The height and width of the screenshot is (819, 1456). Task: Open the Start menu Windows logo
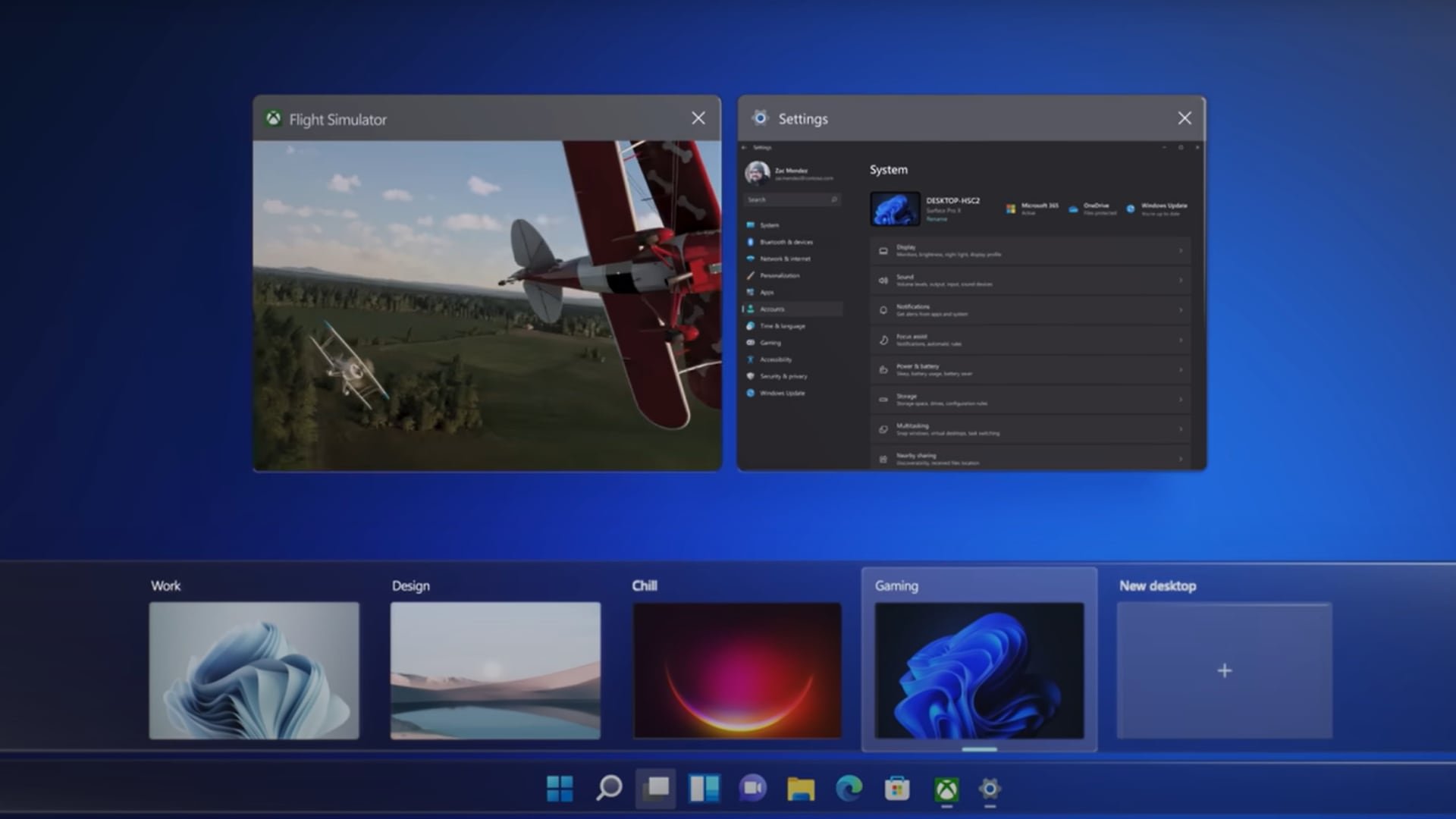(x=560, y=789)
